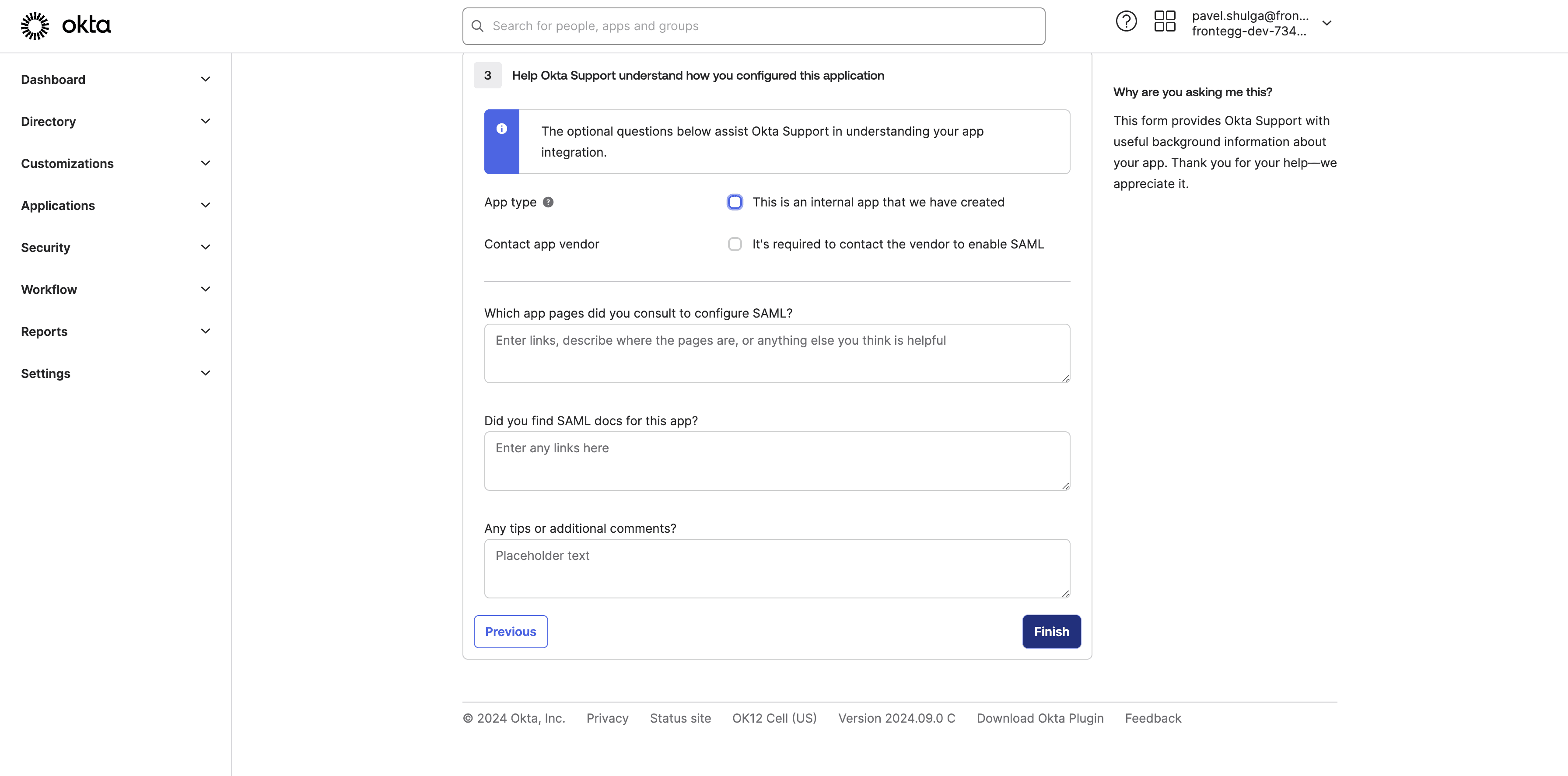The image size is (1568, 776).
Task: Expand the Reports menu chevron
Action: (x=206, y=331)
